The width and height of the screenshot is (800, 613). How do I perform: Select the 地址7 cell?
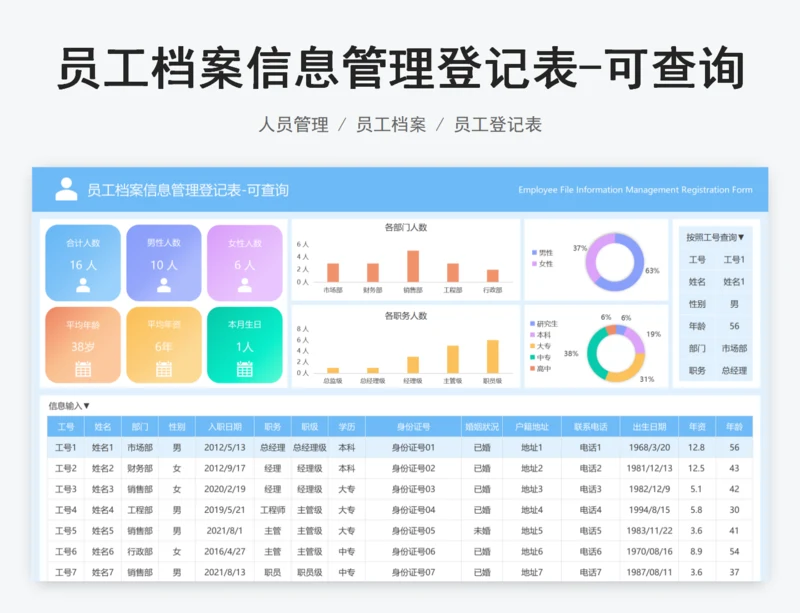click(532, 573)
